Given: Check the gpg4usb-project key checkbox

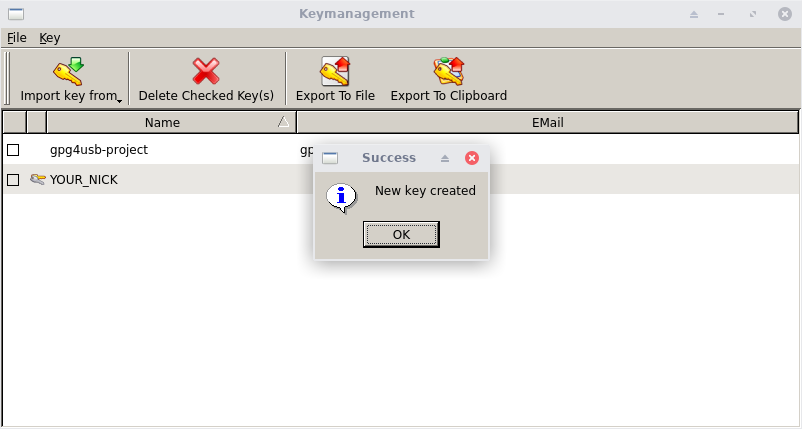Looking at the screenshot, I should coord(13,150).
